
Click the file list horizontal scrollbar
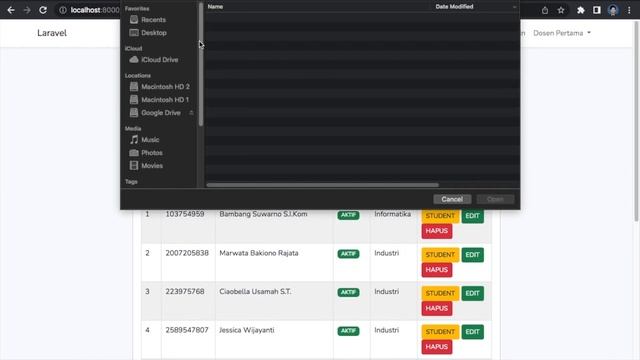coord(322,185)
